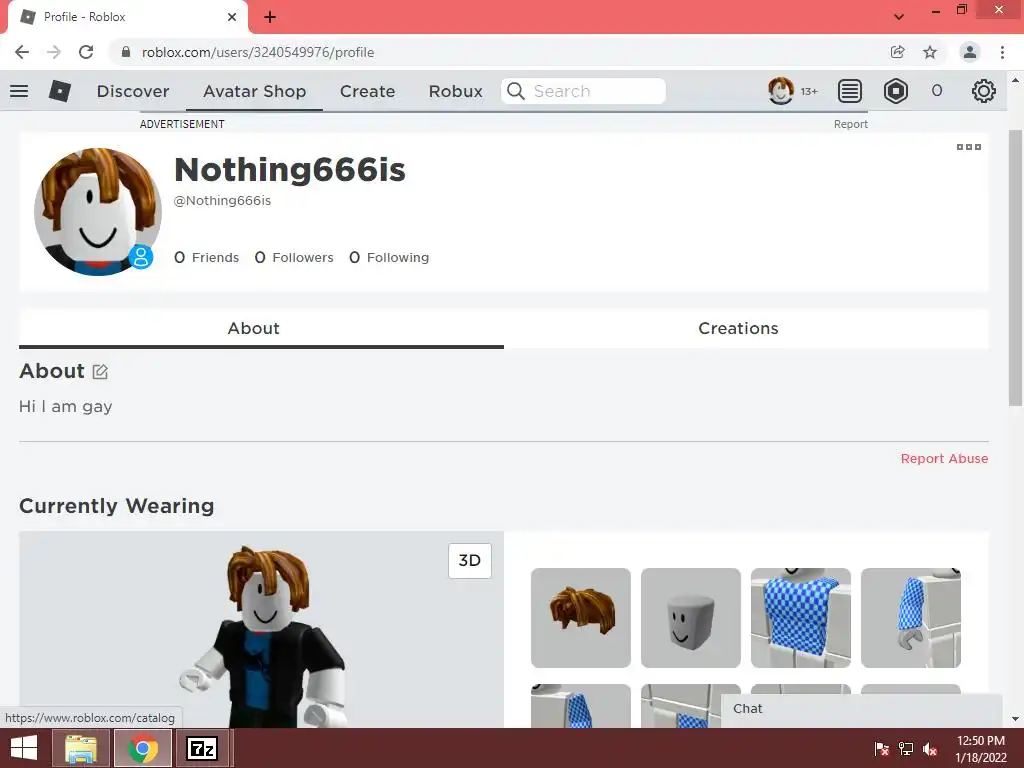Report the advertisement

click(x=850, y=124)
